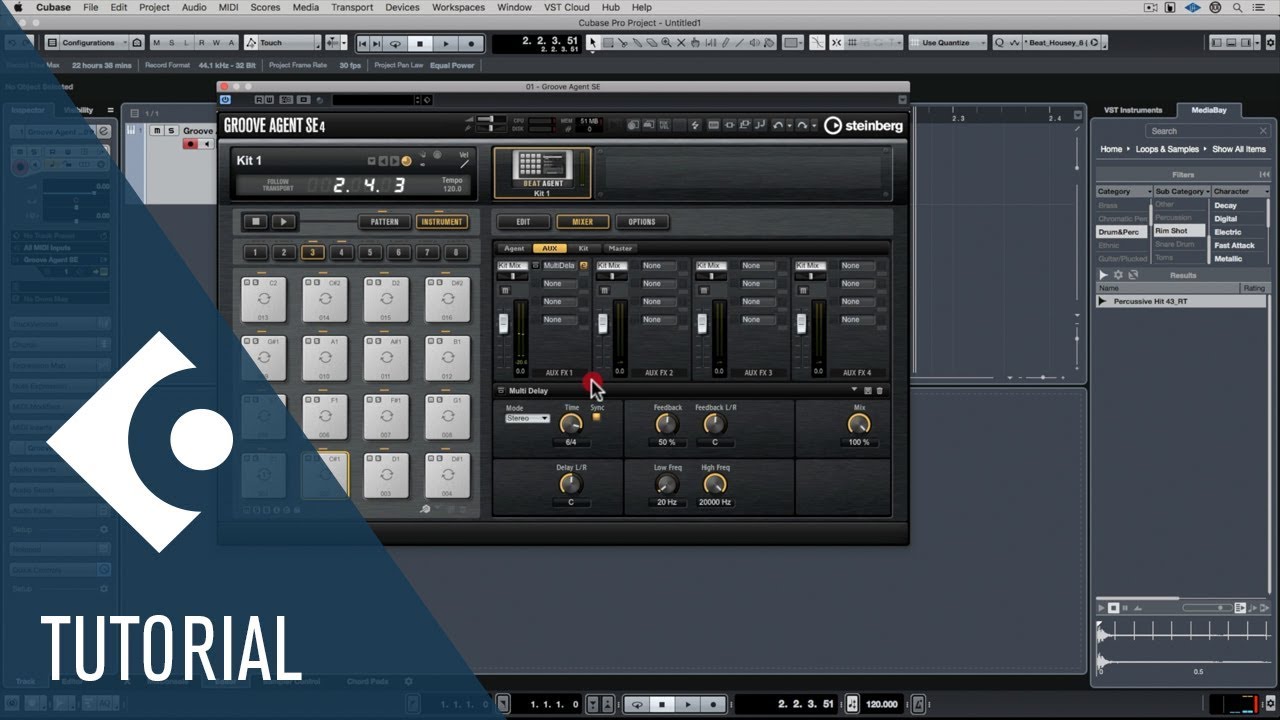Select pad group 4 button
The image size is (1280, 720).
click(342, 253)
